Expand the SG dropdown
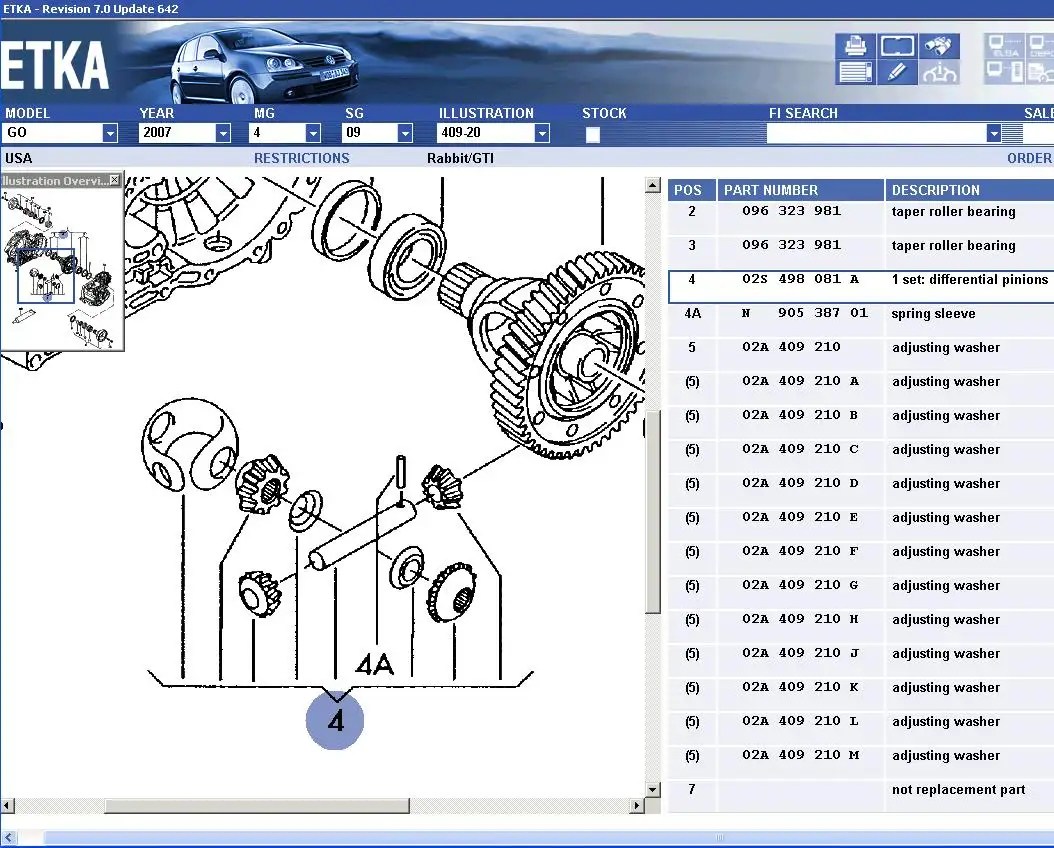 click(x=405, y=133)
